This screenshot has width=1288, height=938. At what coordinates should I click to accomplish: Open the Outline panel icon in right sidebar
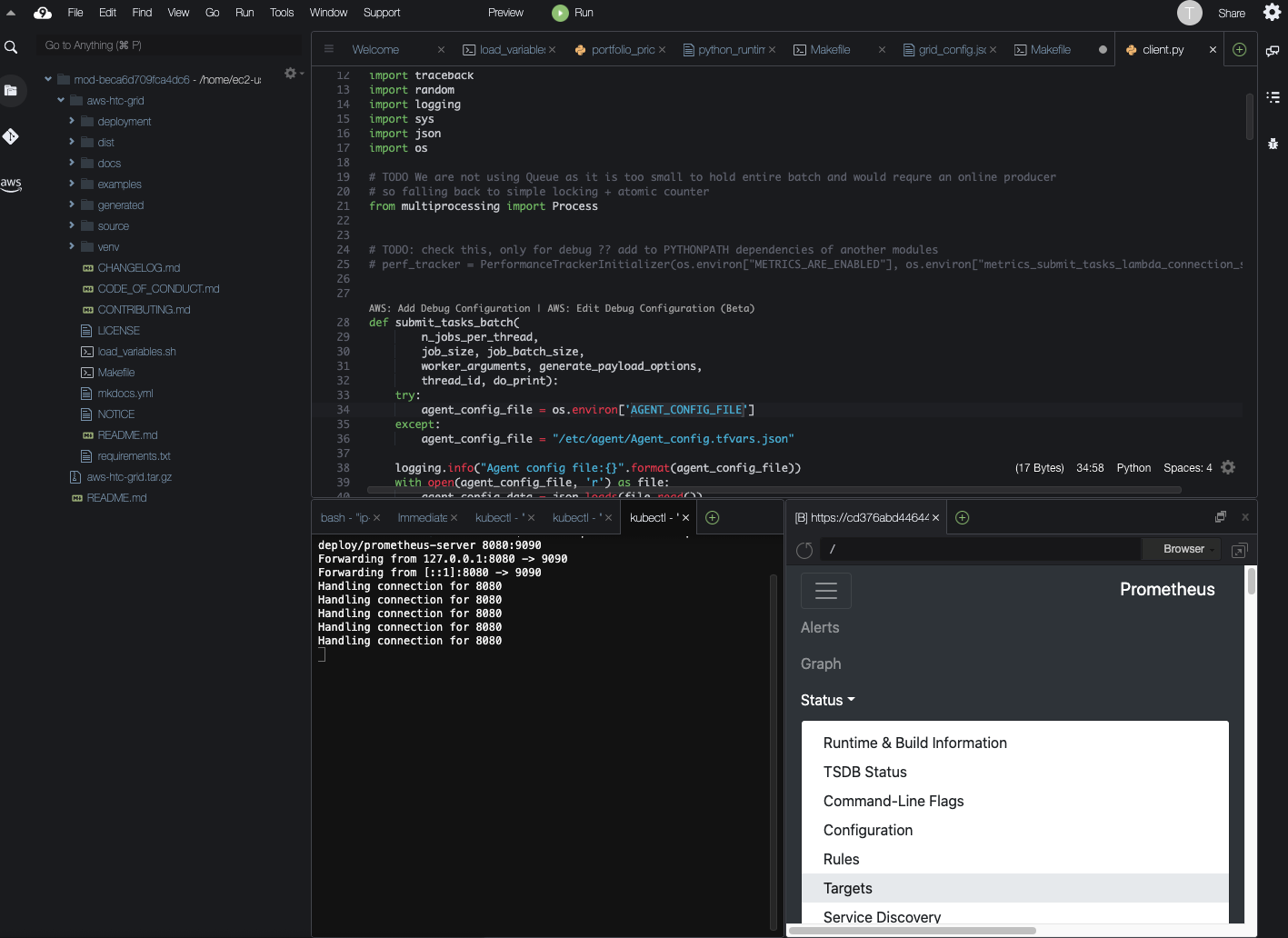[1273, 97]
